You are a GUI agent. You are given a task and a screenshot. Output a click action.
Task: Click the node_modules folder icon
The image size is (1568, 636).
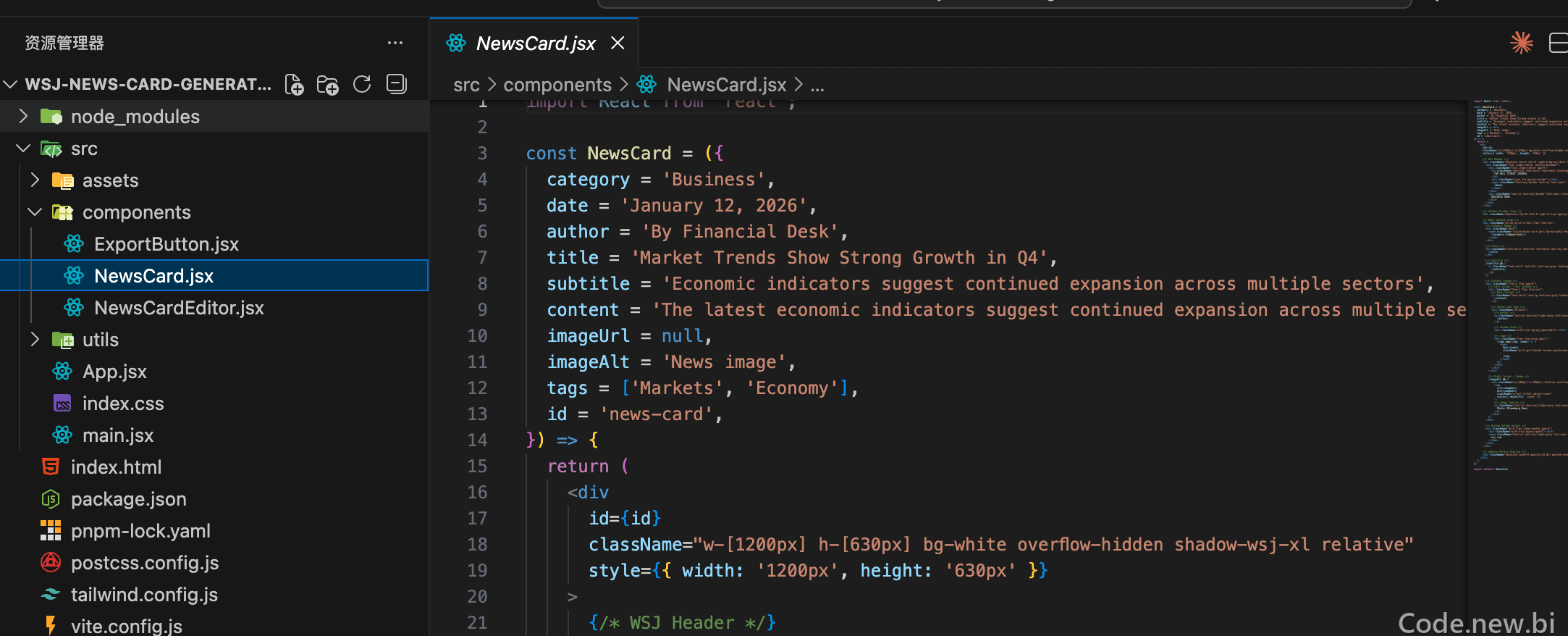click(x=51, y=116)
